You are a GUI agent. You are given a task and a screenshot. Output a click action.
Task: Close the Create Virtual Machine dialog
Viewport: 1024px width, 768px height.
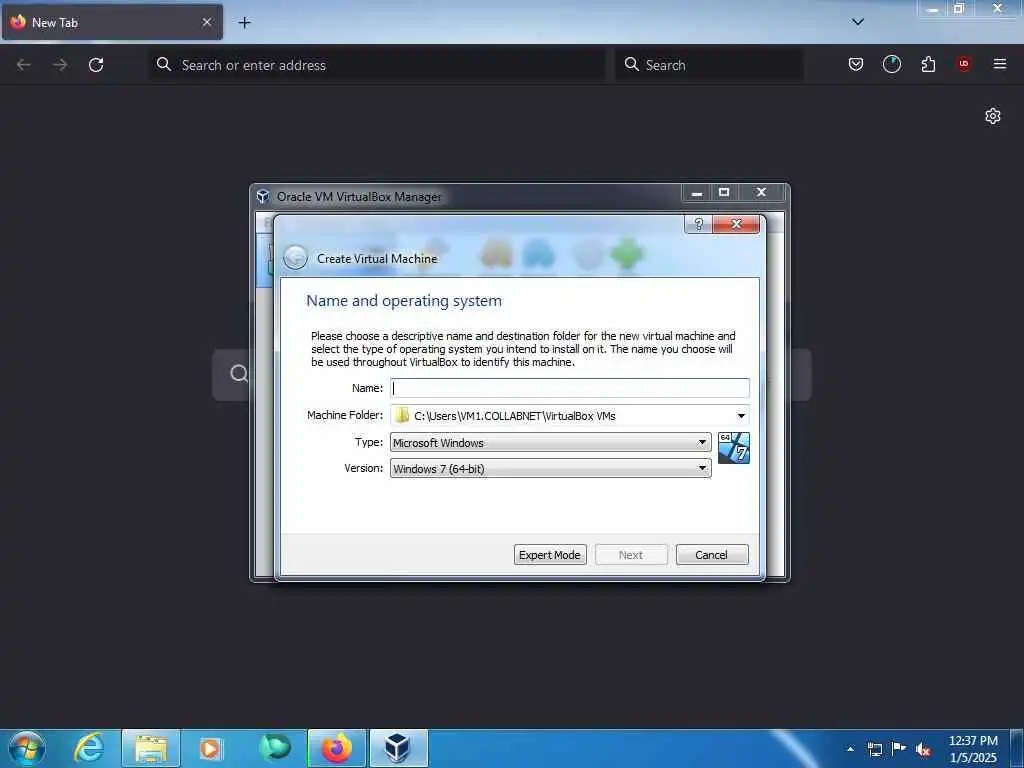click(x=736, y=224)
